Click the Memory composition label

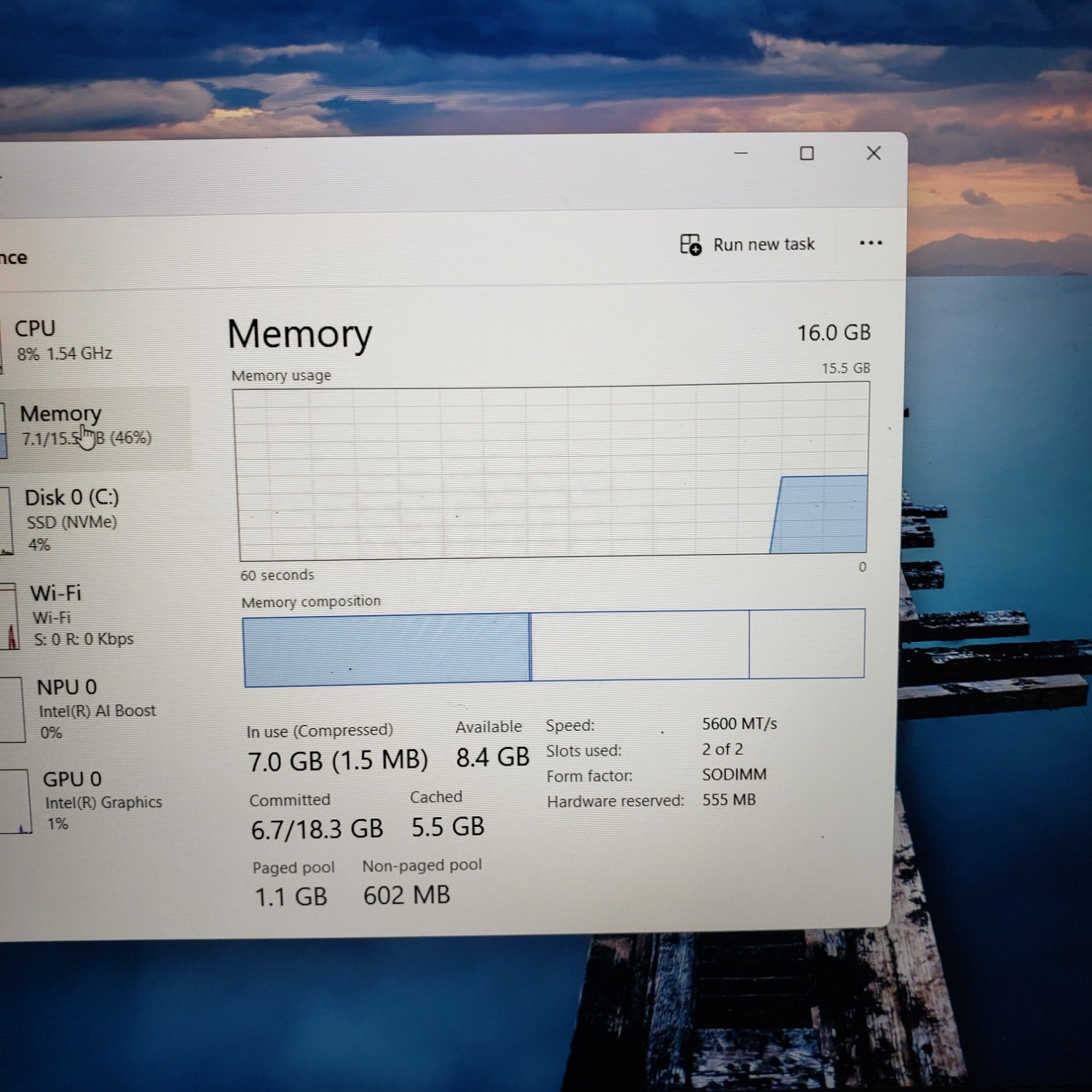point(311,602)
